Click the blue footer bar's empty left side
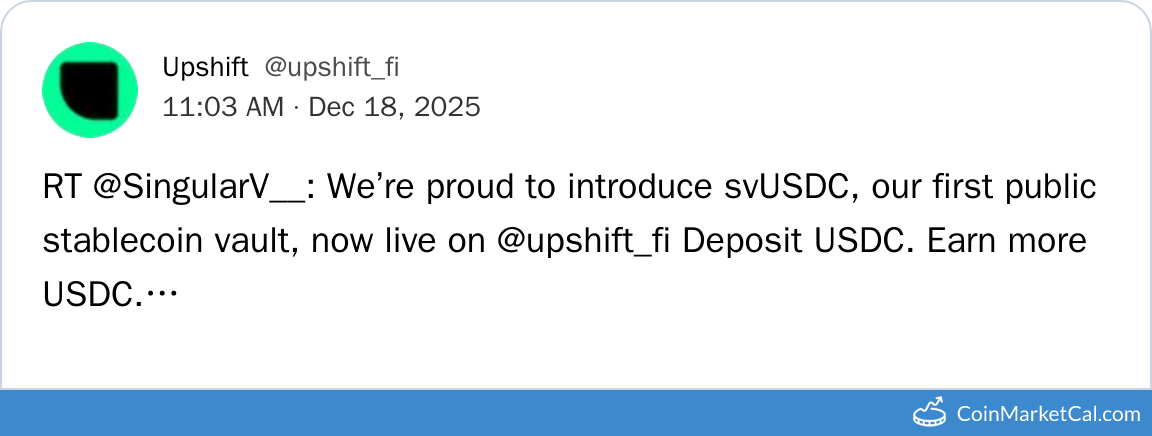This screenshot has height=436, width=1152. point(300,413)
